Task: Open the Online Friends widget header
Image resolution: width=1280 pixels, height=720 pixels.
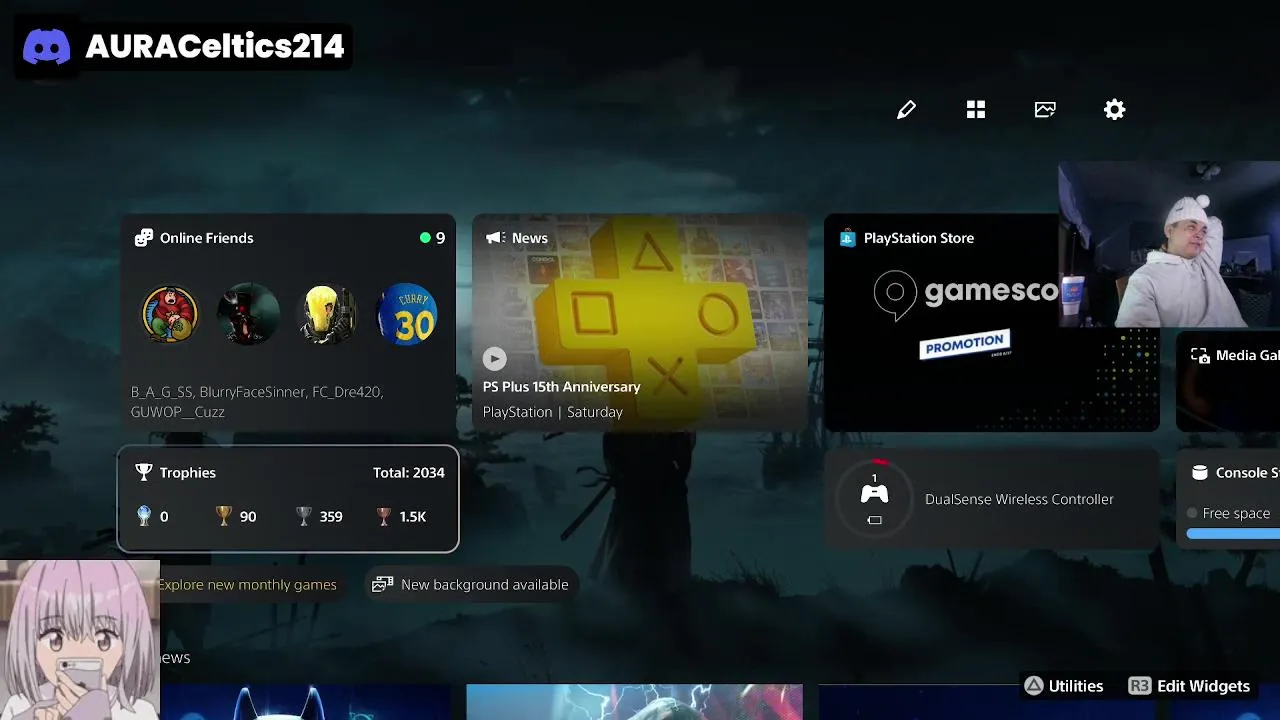Action: (194, 238)
